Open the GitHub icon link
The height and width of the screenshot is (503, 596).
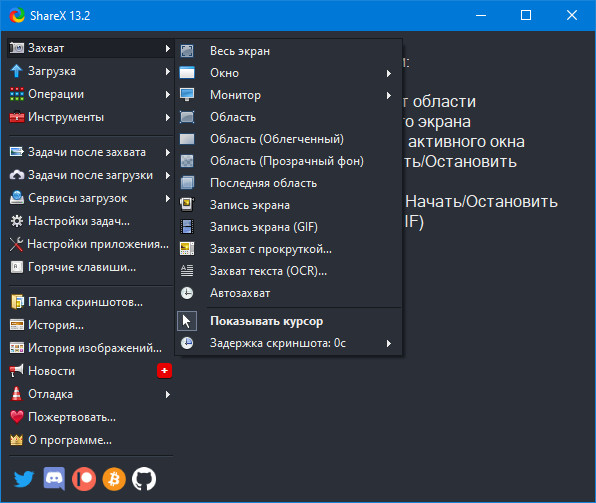pos(144,479)
